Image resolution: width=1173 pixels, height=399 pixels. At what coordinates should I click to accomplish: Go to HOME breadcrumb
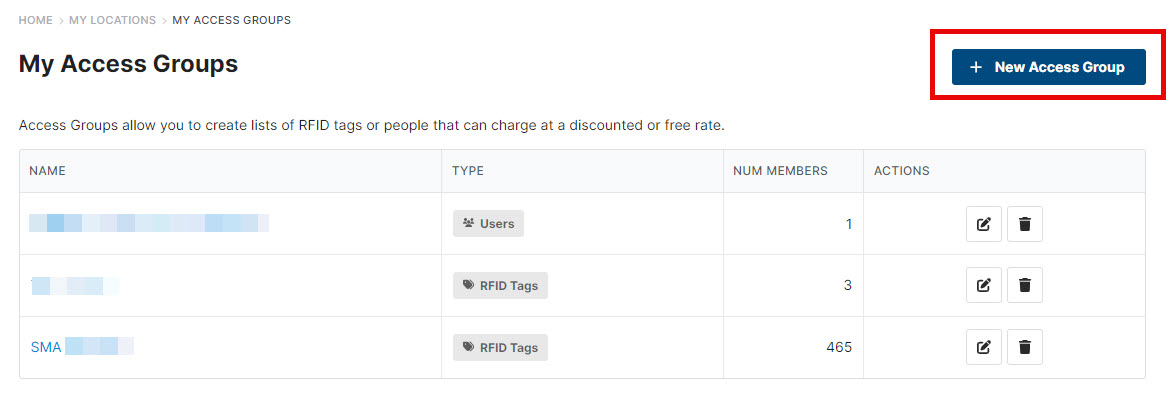(35, 20)
